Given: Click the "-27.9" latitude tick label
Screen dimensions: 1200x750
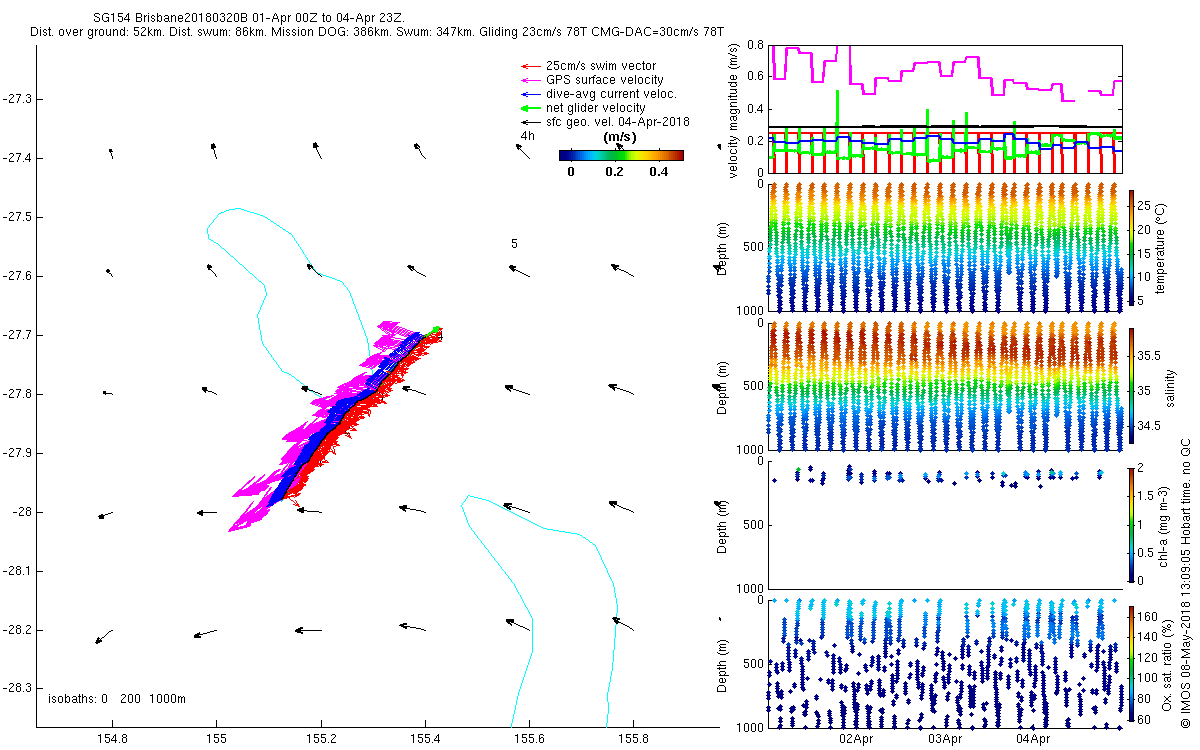Looking at the screenshot, I should (18, 453).
